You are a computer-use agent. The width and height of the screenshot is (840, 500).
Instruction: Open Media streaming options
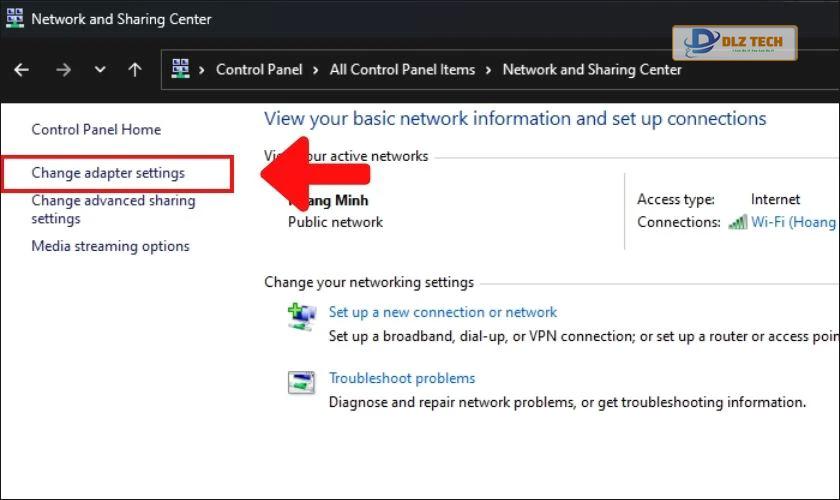point(110,247)
